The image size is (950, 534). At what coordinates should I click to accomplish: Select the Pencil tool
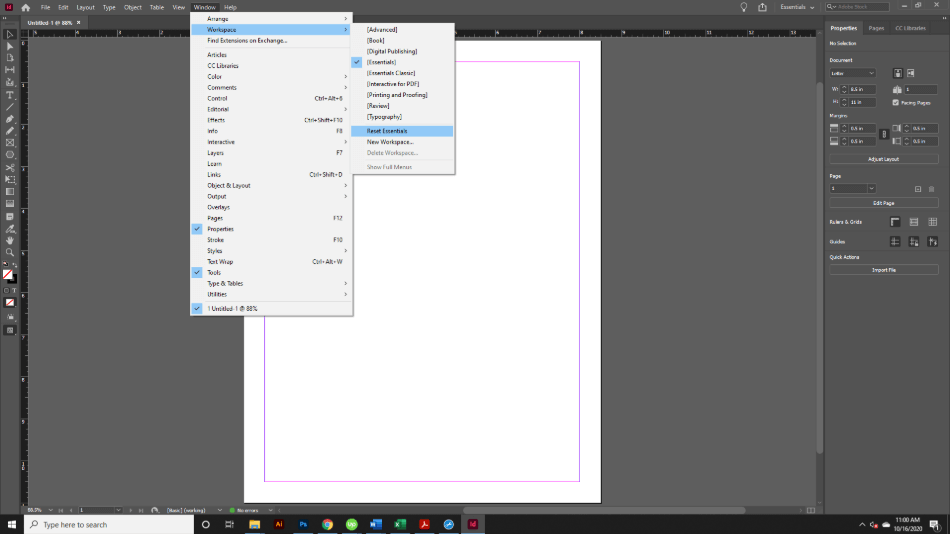click(x=10, y=131)
